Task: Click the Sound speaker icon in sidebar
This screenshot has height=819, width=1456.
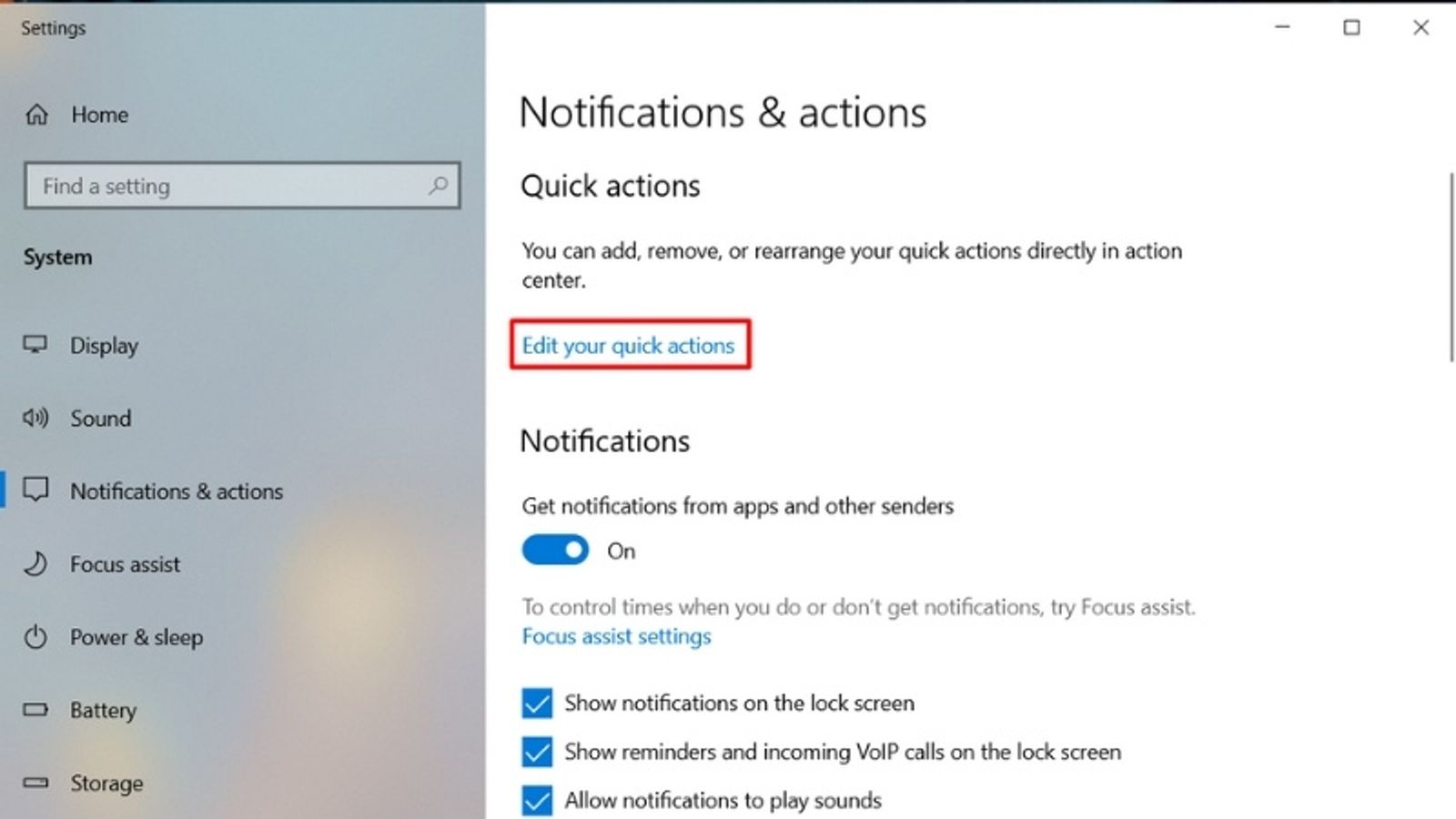Action: coord(36,418)
